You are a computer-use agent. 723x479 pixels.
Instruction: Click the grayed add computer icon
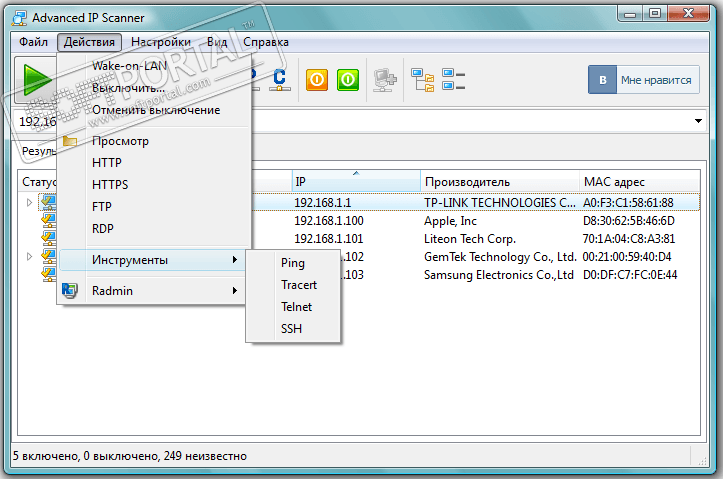pyautogui.click(x=385, y=80)
